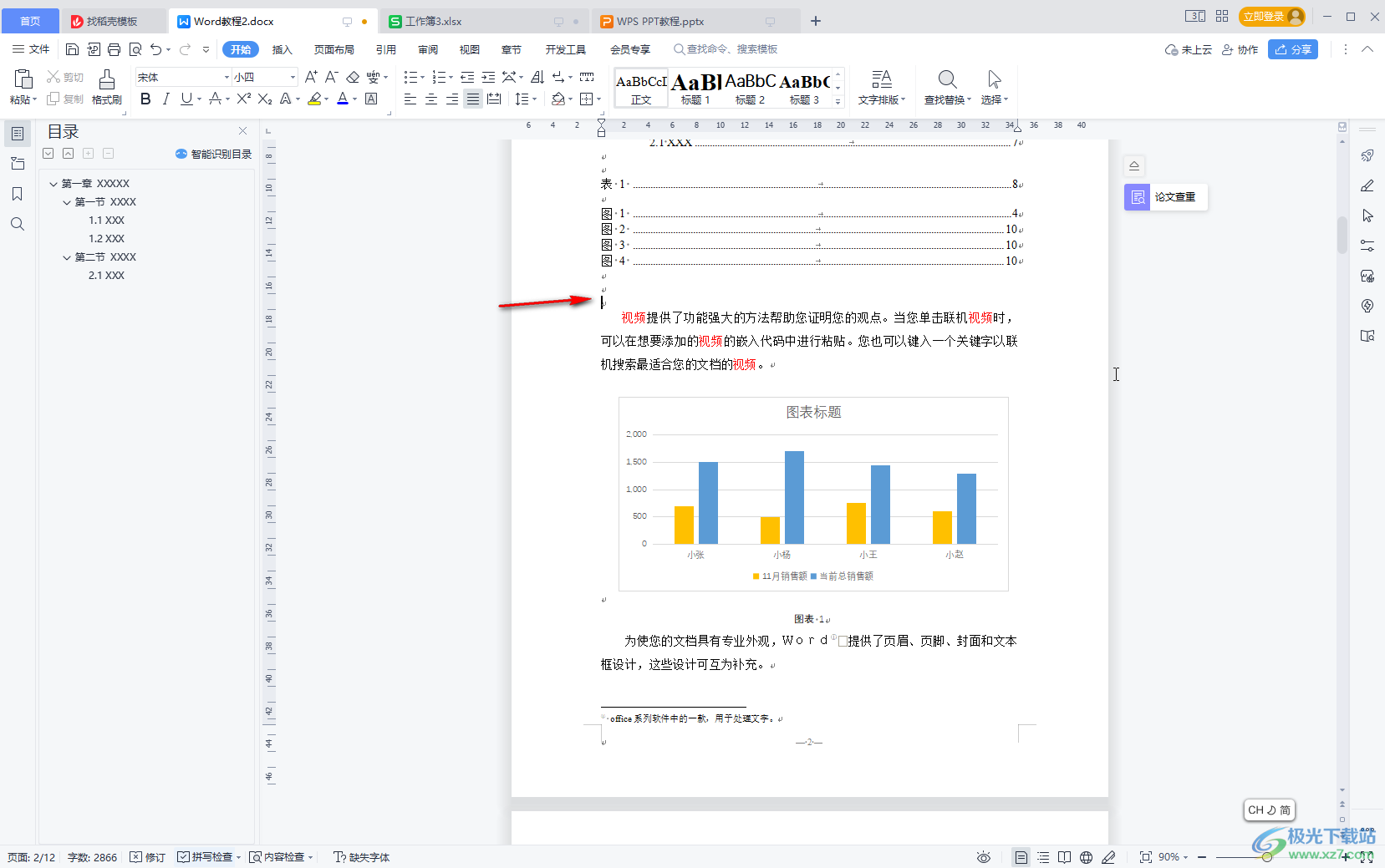
Task: Toggle Underline formatting
Action: pos(186,99)
